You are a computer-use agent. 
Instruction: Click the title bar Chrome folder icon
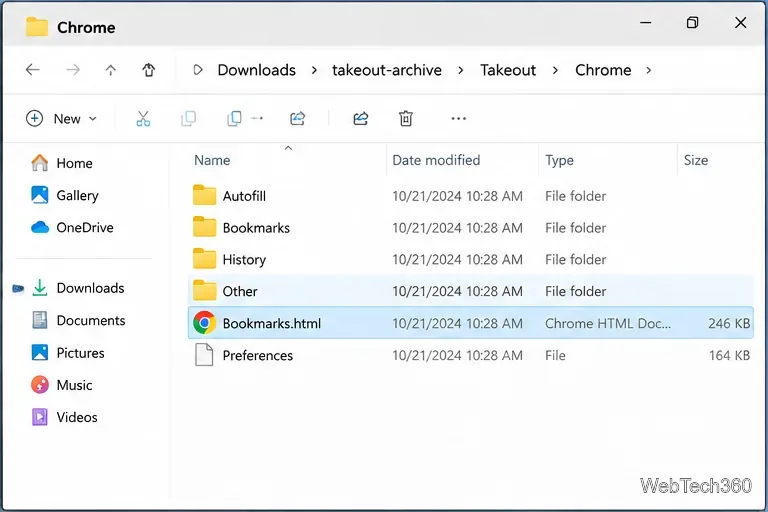coord(37,27)
